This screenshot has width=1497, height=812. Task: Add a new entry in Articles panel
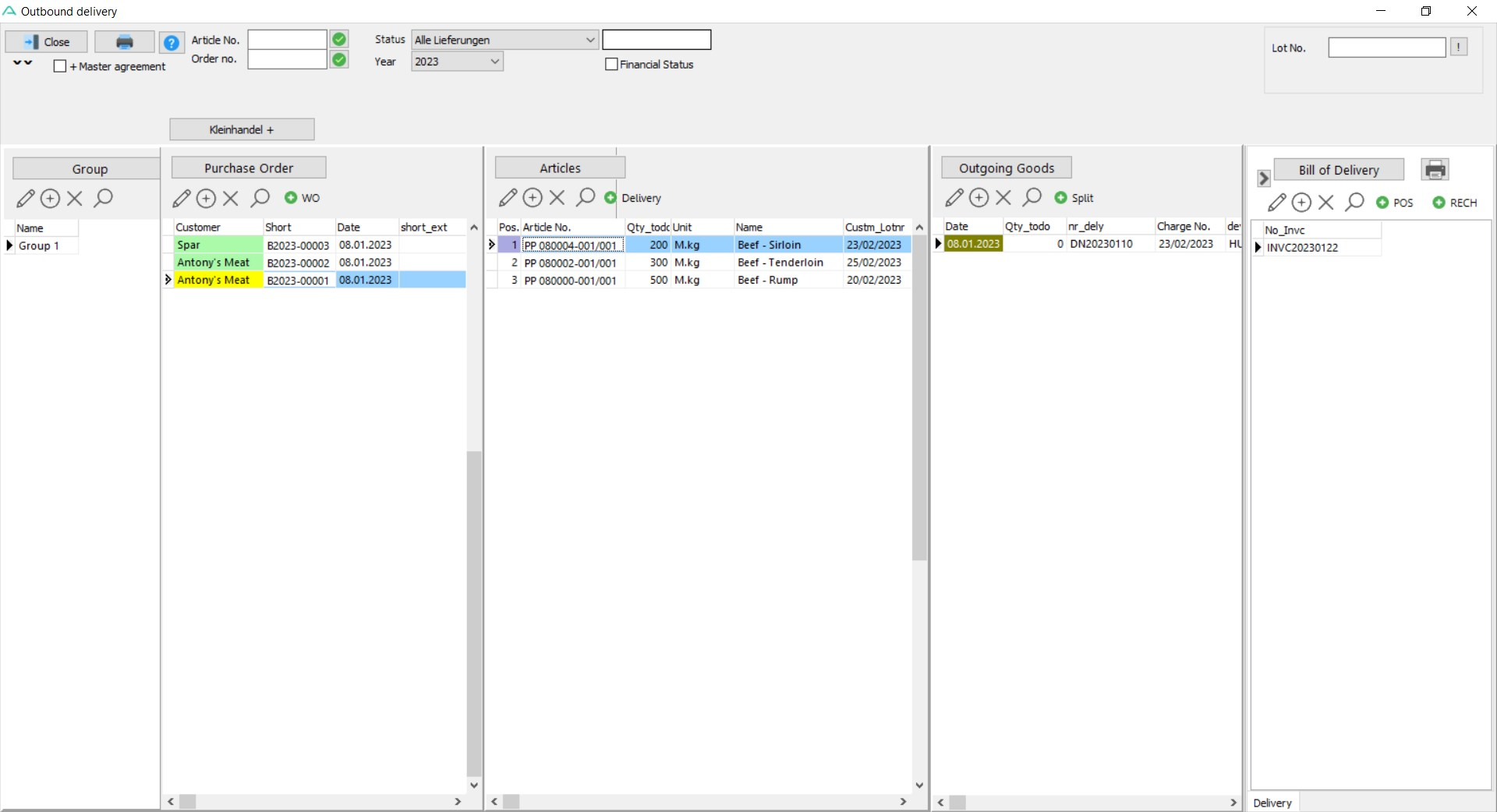(533, 198)
